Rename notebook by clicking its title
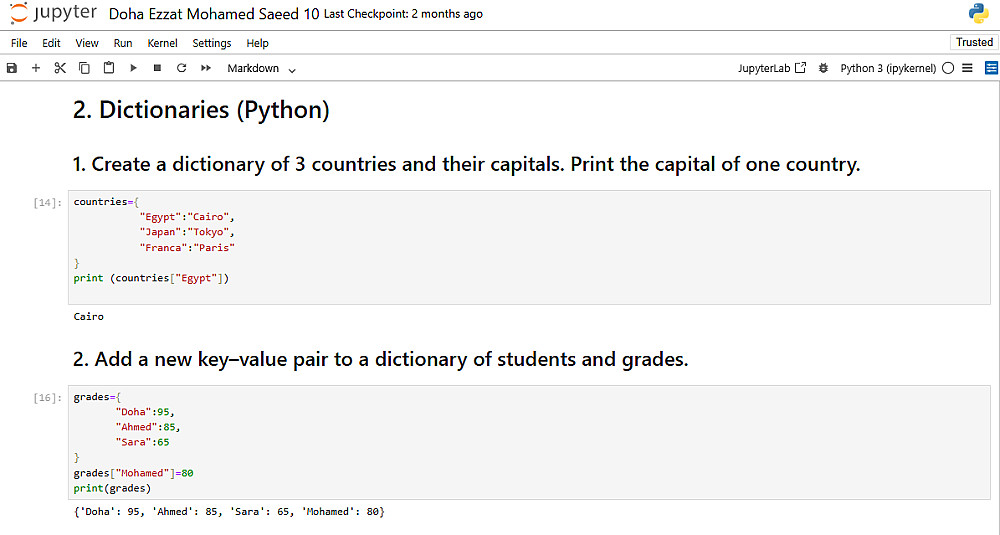 pos(213,14)
